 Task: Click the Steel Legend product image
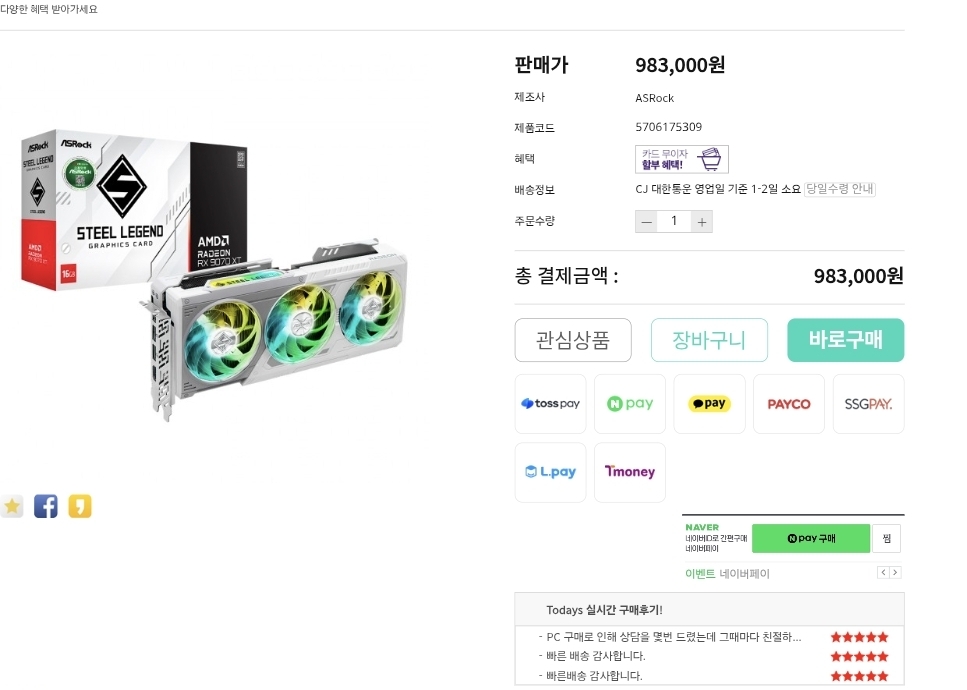[215, 275]
